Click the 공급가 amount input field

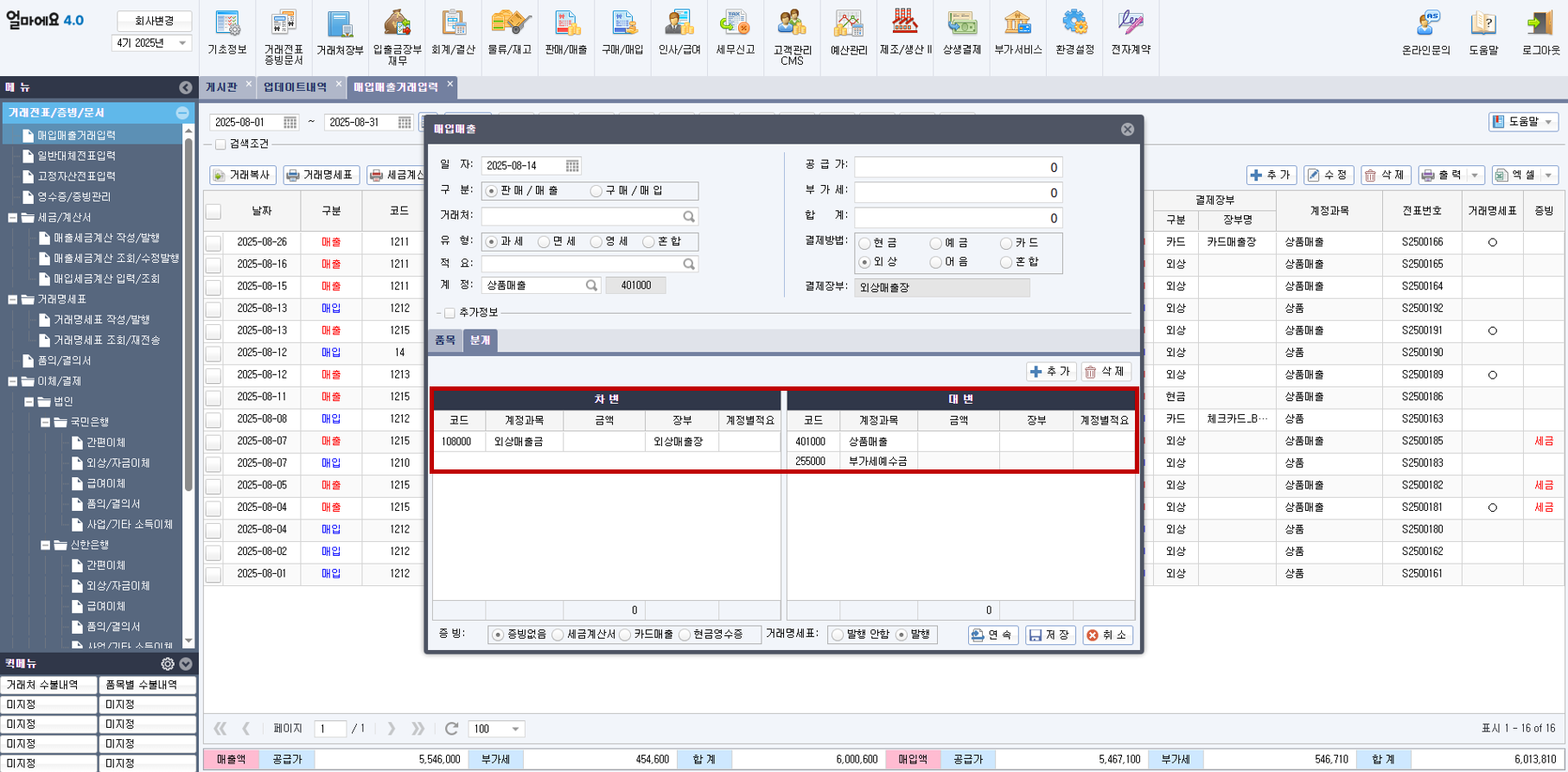[958, 168]
